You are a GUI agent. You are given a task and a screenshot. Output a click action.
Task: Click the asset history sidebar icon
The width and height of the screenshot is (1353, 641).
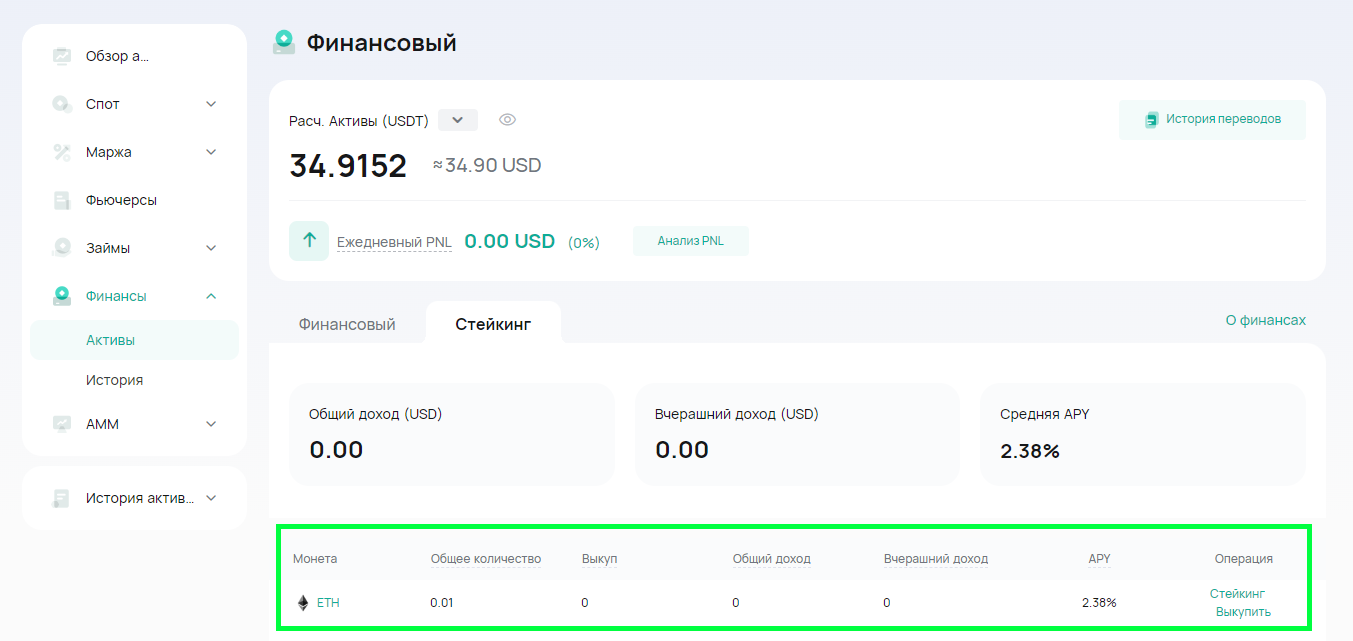(x=62, y=498)
